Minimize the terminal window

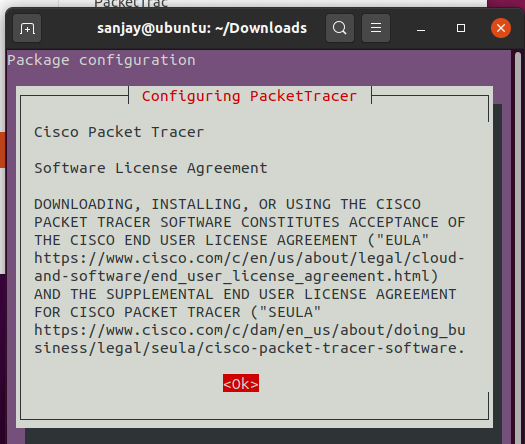point(421,28)
